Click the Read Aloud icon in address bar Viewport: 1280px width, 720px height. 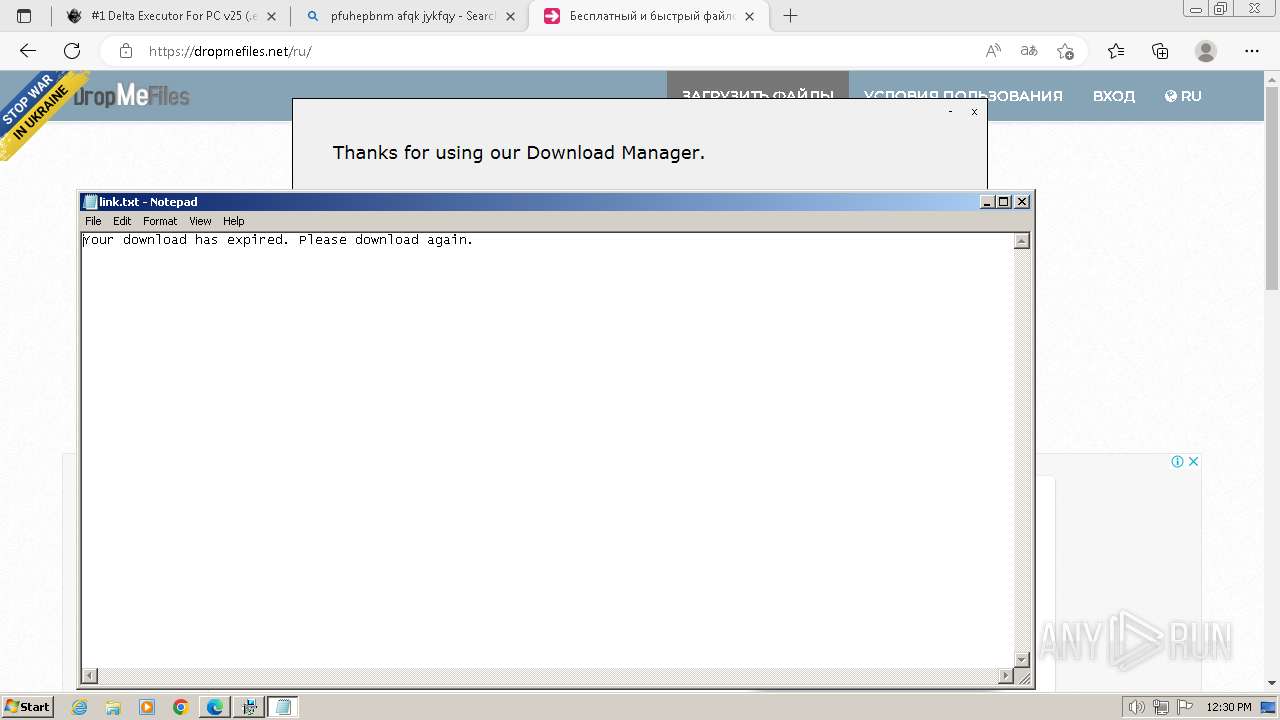pyautogui.click(x=993, y=51)
